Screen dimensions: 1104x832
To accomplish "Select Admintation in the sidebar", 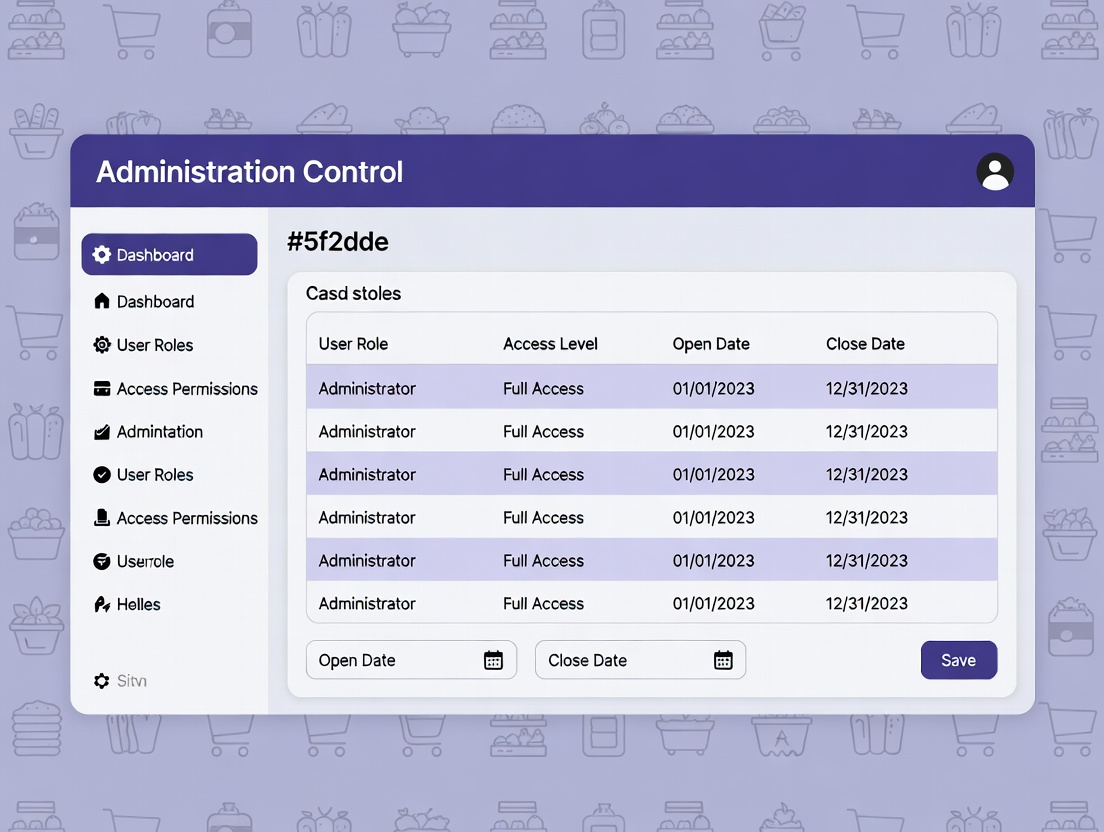I will click(159, 432).
